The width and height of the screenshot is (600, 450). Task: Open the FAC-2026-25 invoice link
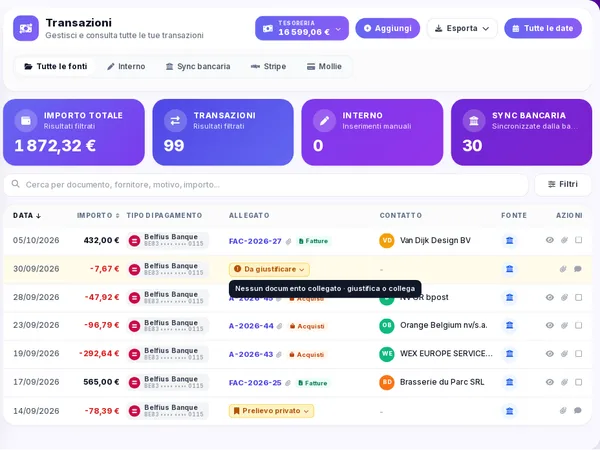click(255, 383)
